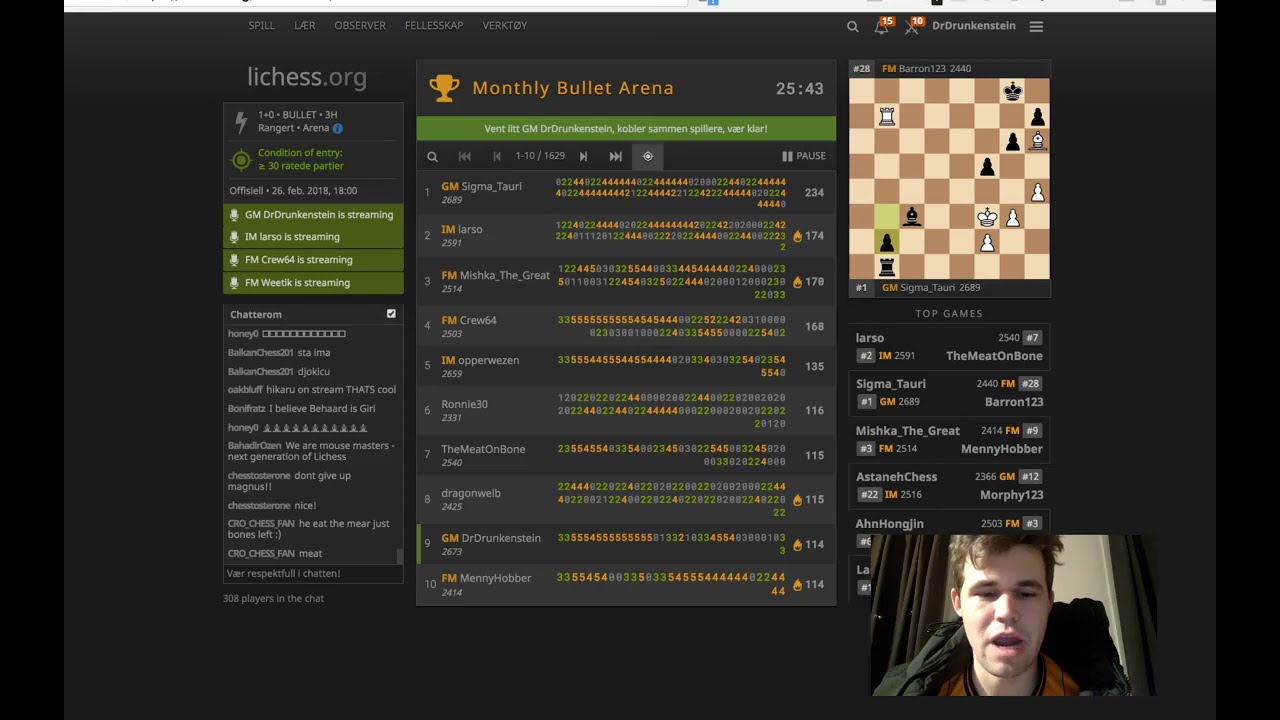Go to previous standings page
The height and width of the screenshot is (720, 1280).
tap(497, 156)
